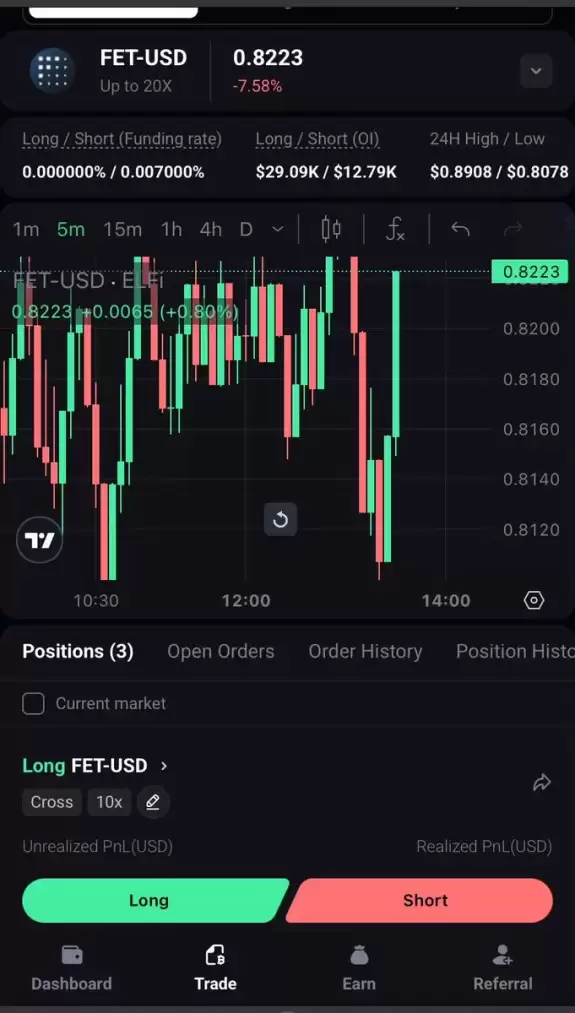Tap the red Short button
The image size is (575, 1013).
pos(421,901)
